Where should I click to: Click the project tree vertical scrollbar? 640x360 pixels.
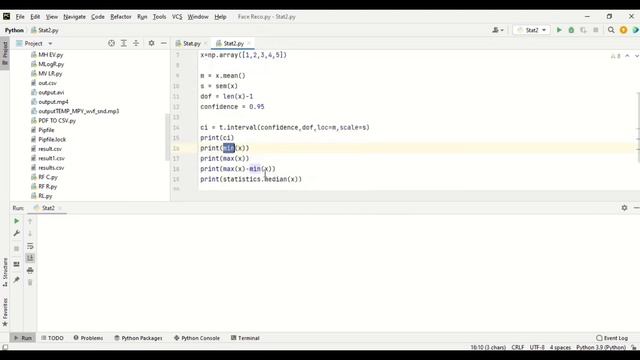coord(167,137)
